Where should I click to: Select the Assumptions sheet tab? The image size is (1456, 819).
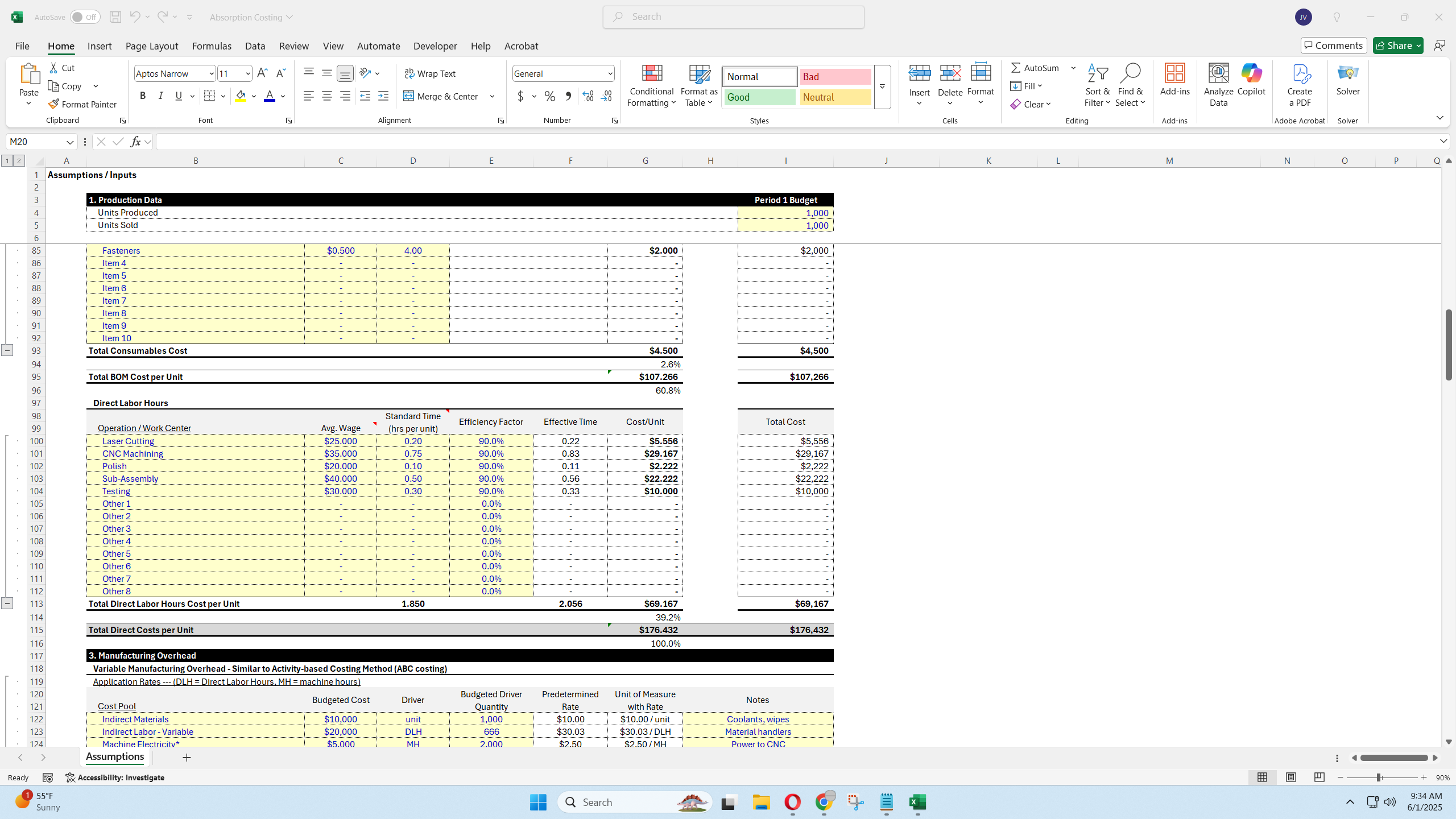click(x=114, y=757)
